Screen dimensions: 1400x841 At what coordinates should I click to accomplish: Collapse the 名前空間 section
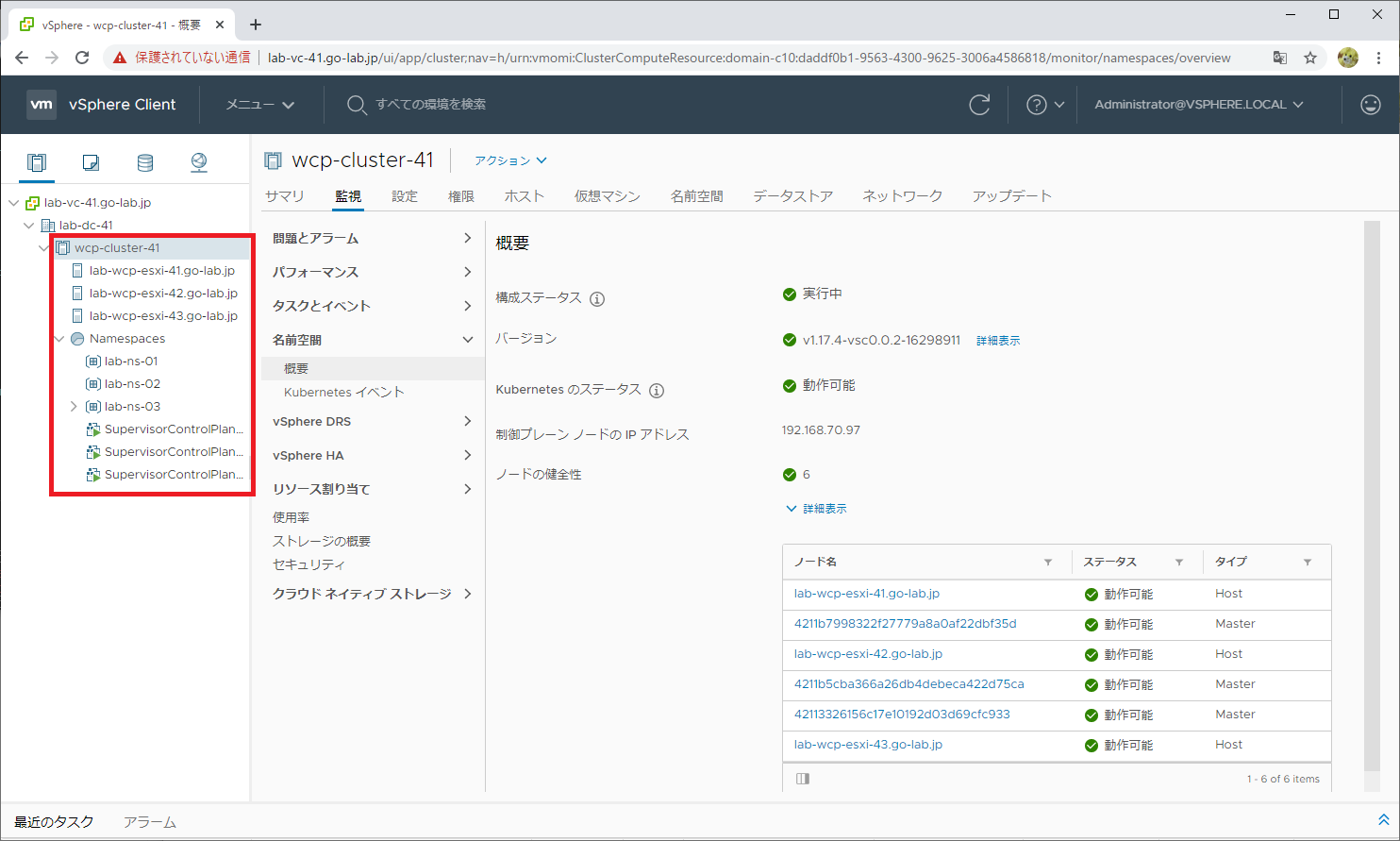[x=373, y=341]
